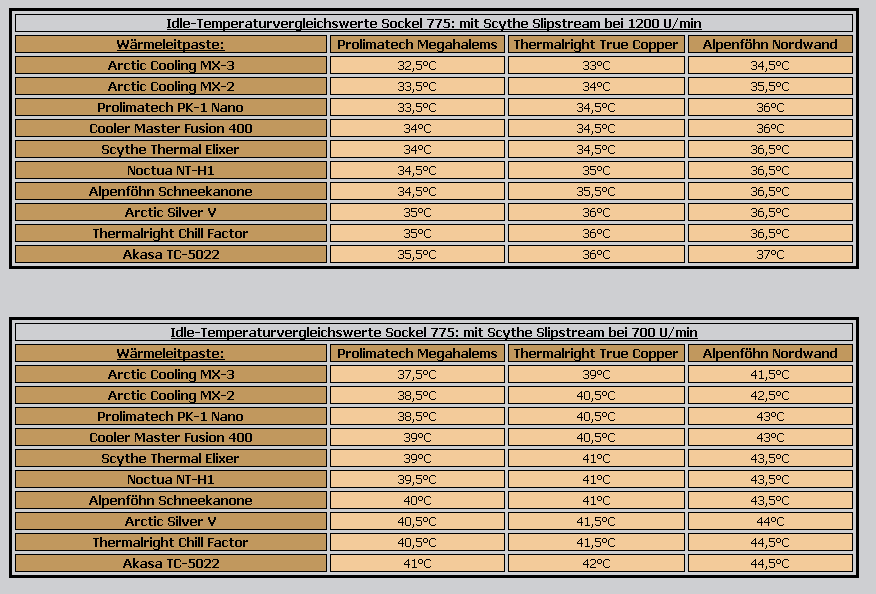Select Wärmeleitpaste header in 700 U/min table
The height and width of the screenshot is (594, 876).
(171, 353)
